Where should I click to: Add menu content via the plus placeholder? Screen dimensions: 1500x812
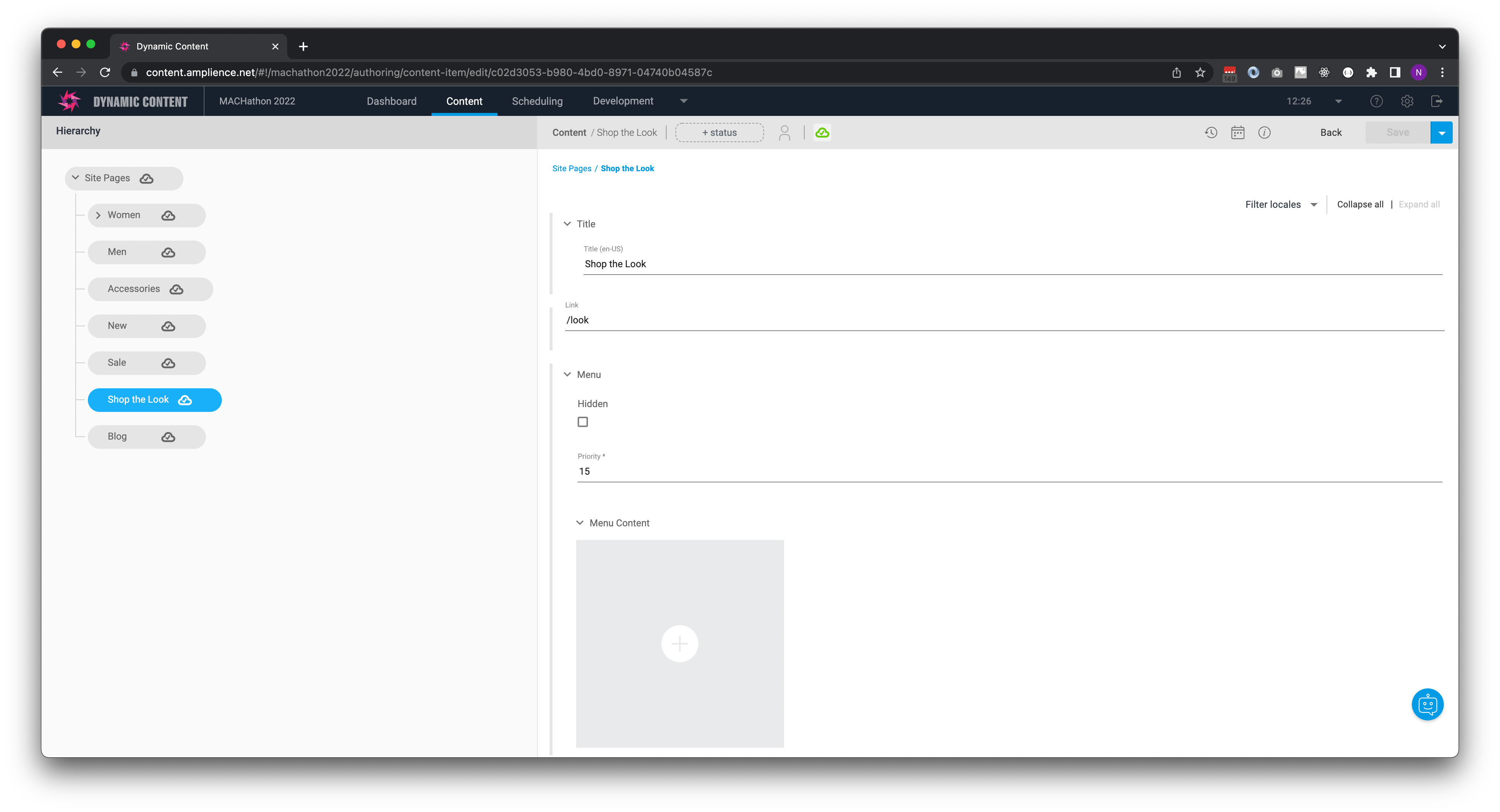click(679, 644)
